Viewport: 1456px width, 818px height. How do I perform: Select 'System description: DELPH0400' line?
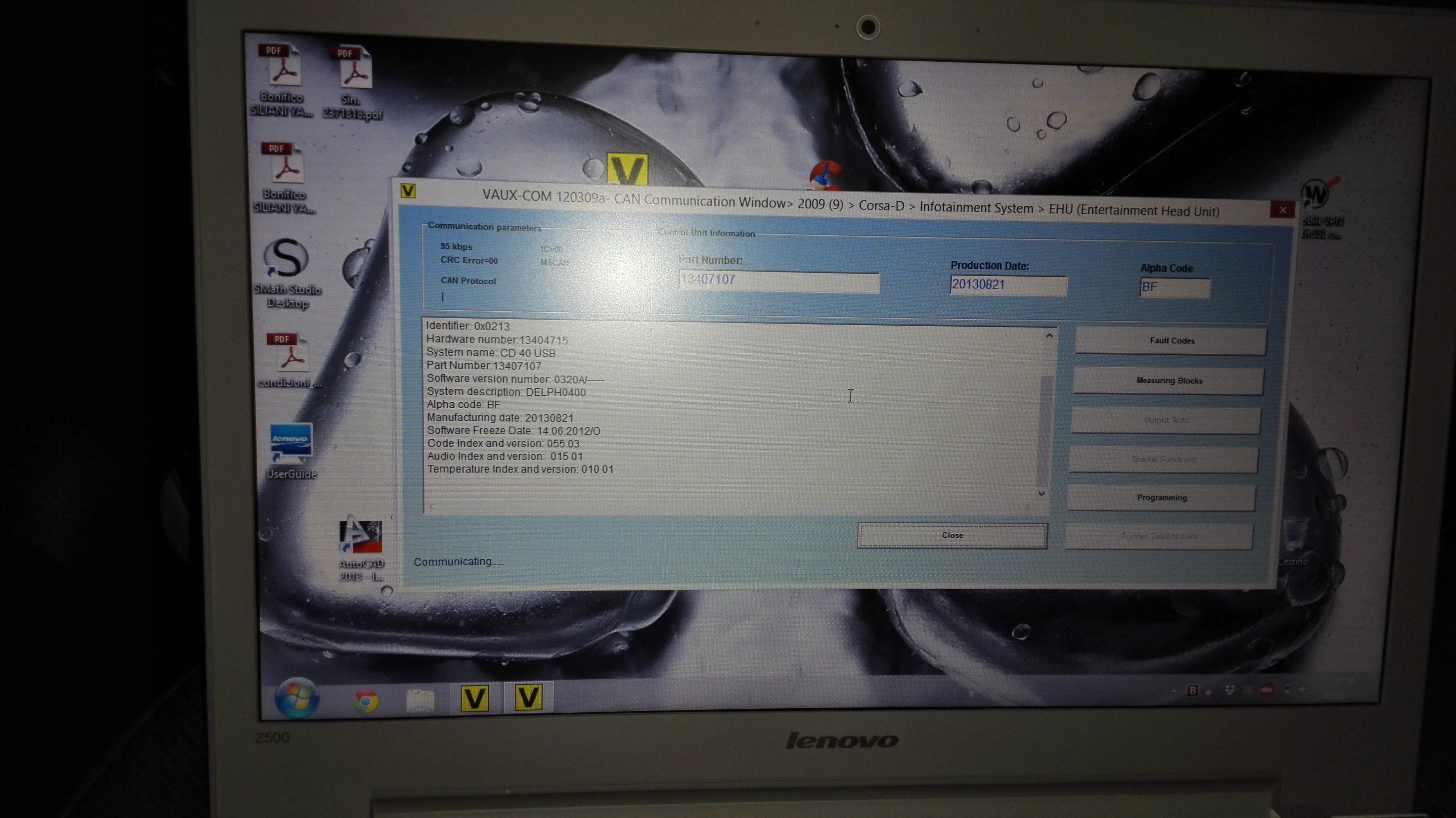(x=506, y=392)
